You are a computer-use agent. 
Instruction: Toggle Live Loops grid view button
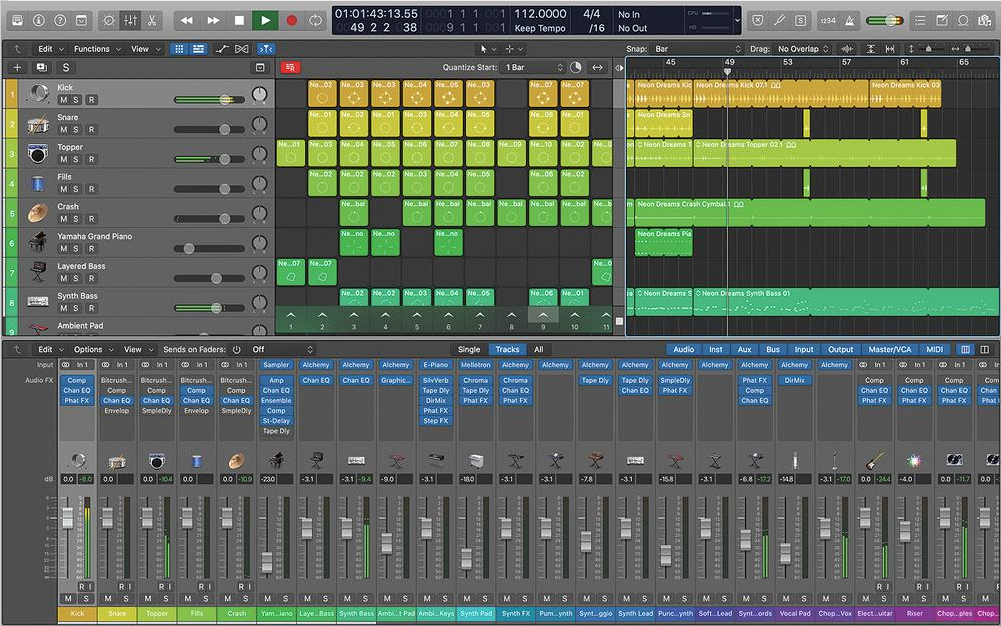coord(179,48)
